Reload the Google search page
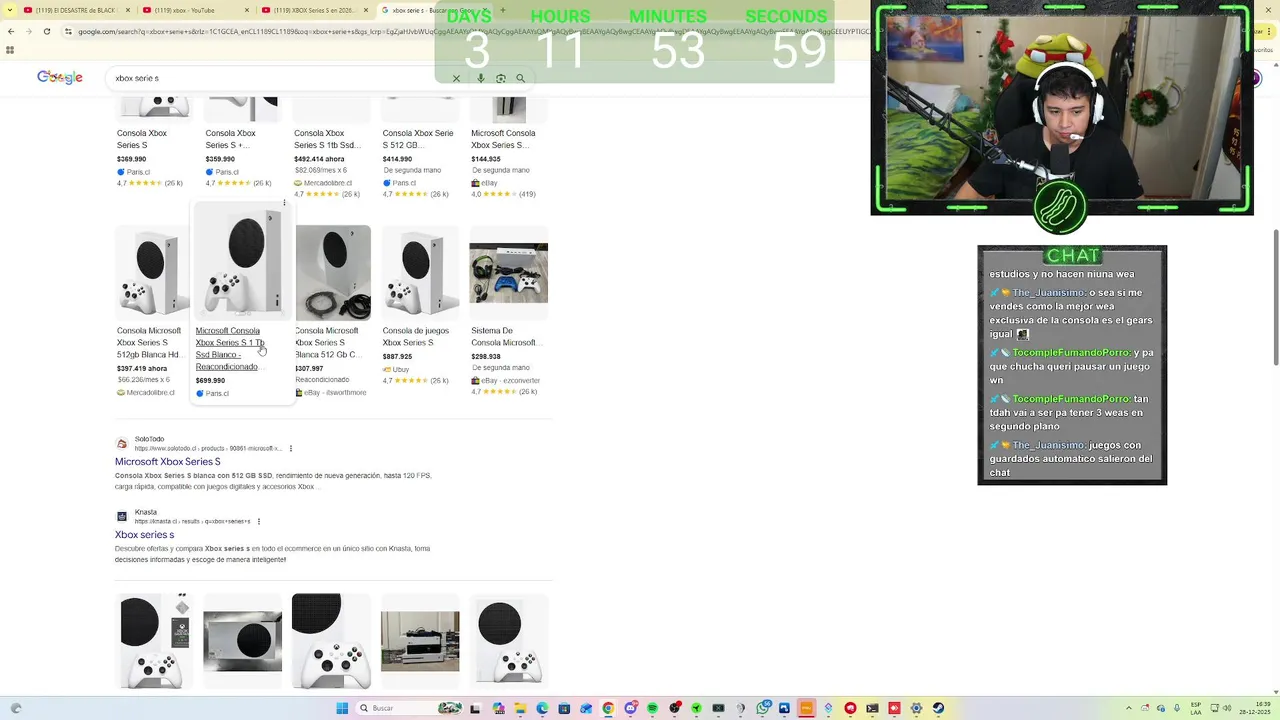1280x720 pixels. (x=47, y=31)
